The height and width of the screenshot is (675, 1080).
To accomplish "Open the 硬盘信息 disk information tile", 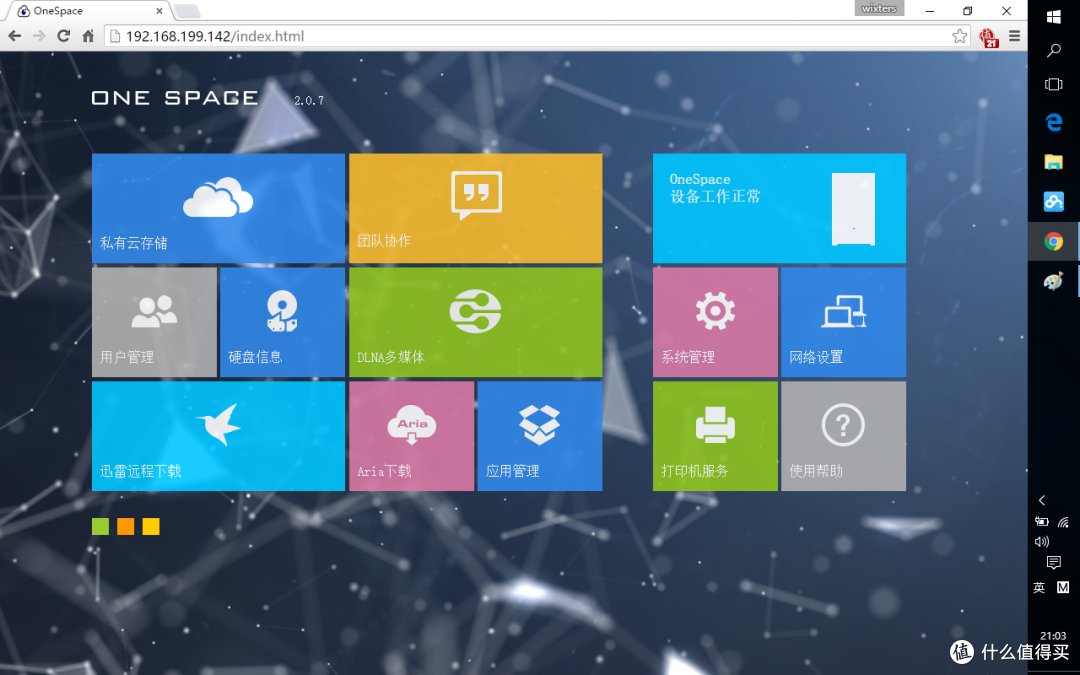I will 282,322.
